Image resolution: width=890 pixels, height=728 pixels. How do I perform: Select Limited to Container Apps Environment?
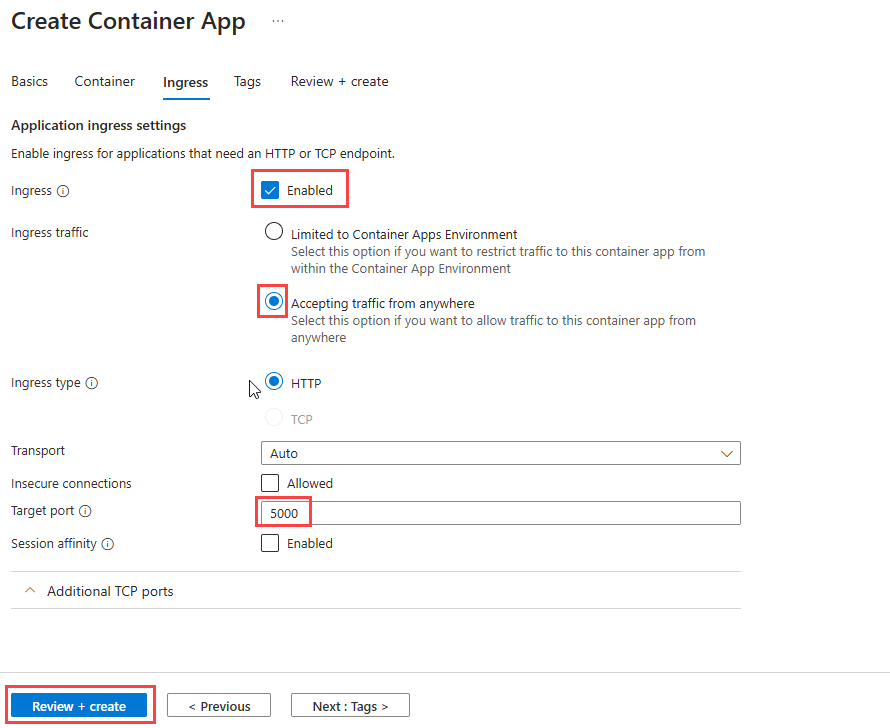click(x=274, y=231)
